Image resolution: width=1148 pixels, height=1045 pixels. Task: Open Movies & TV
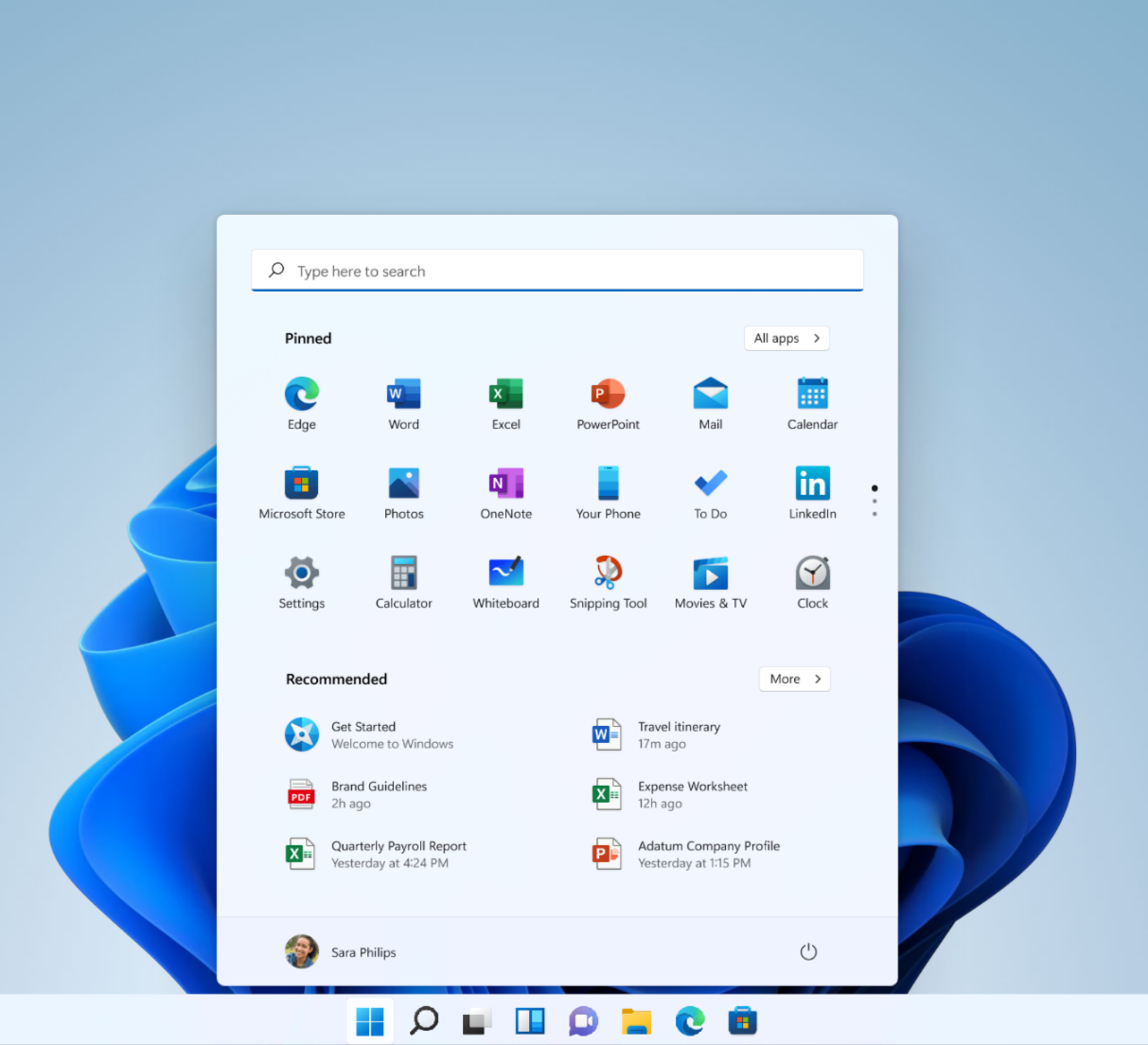[x=710, y=580]
